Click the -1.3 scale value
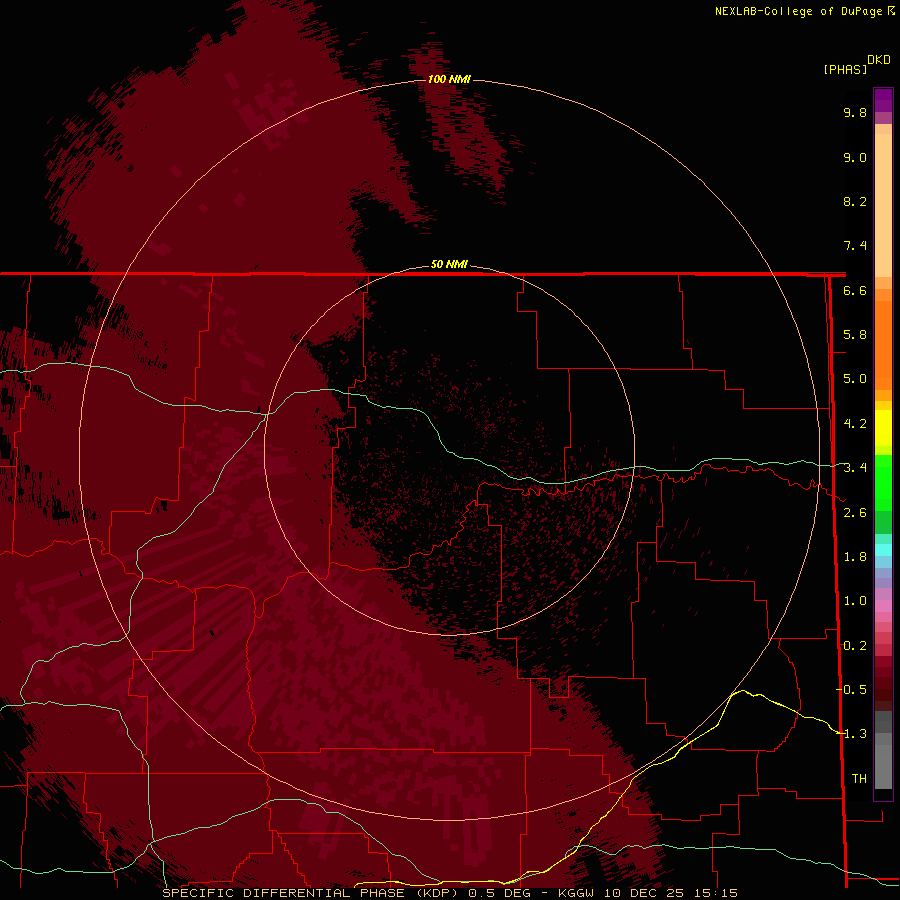 (851, 734)
